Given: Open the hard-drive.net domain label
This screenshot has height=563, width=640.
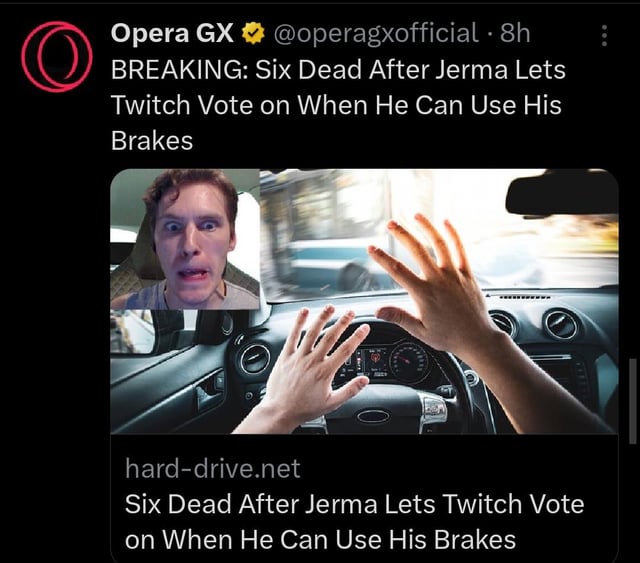Looking at the screenshot, I should point(213,468).
